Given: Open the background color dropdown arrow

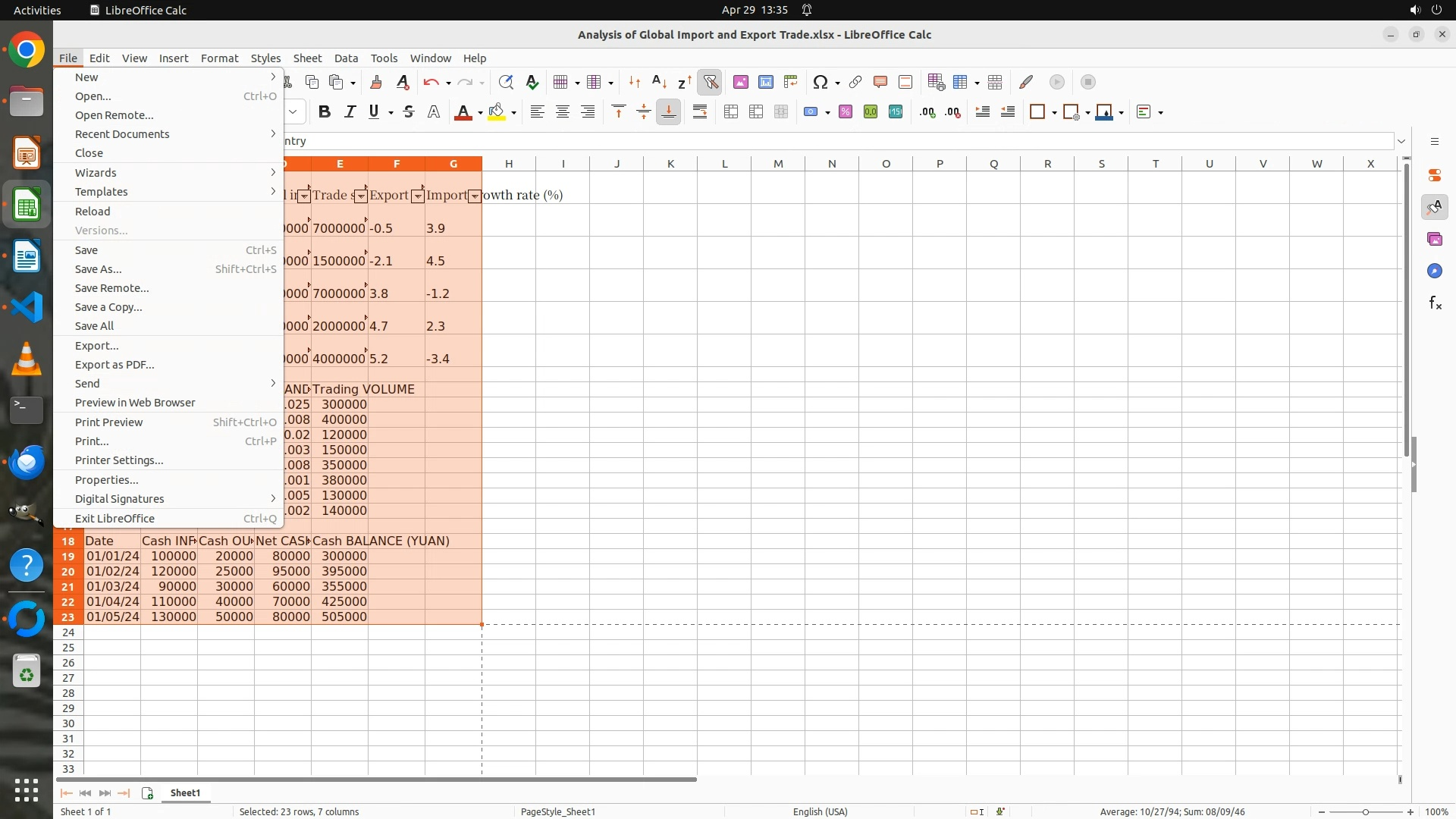Looking at the screenshot, I should (x=514, y=113).
